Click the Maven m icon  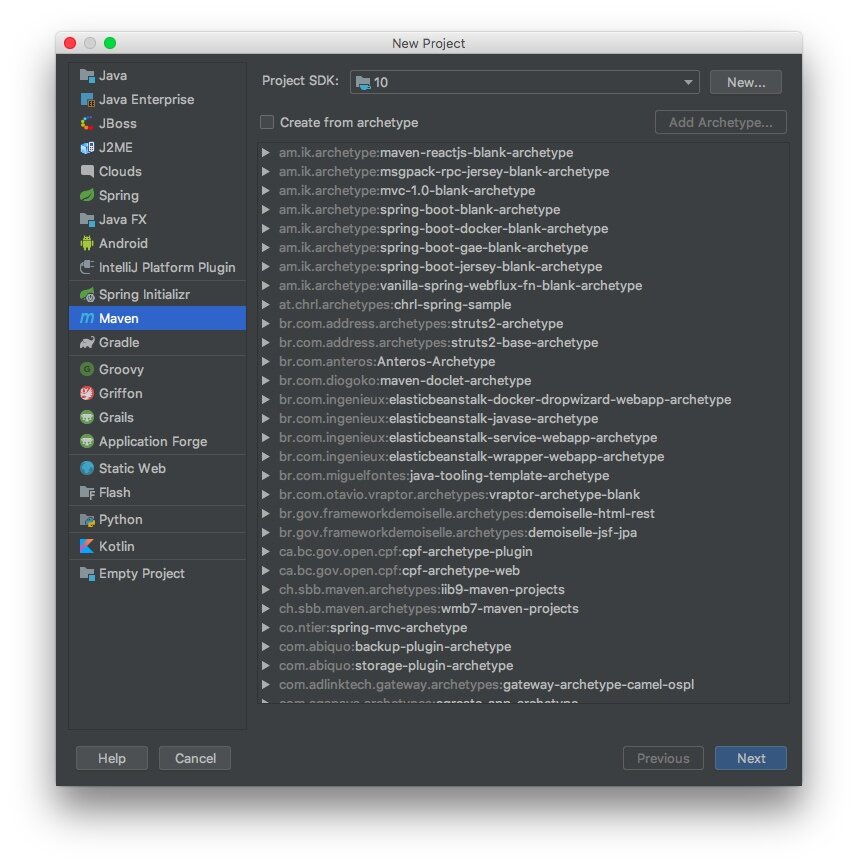click(x=87, y=319)
